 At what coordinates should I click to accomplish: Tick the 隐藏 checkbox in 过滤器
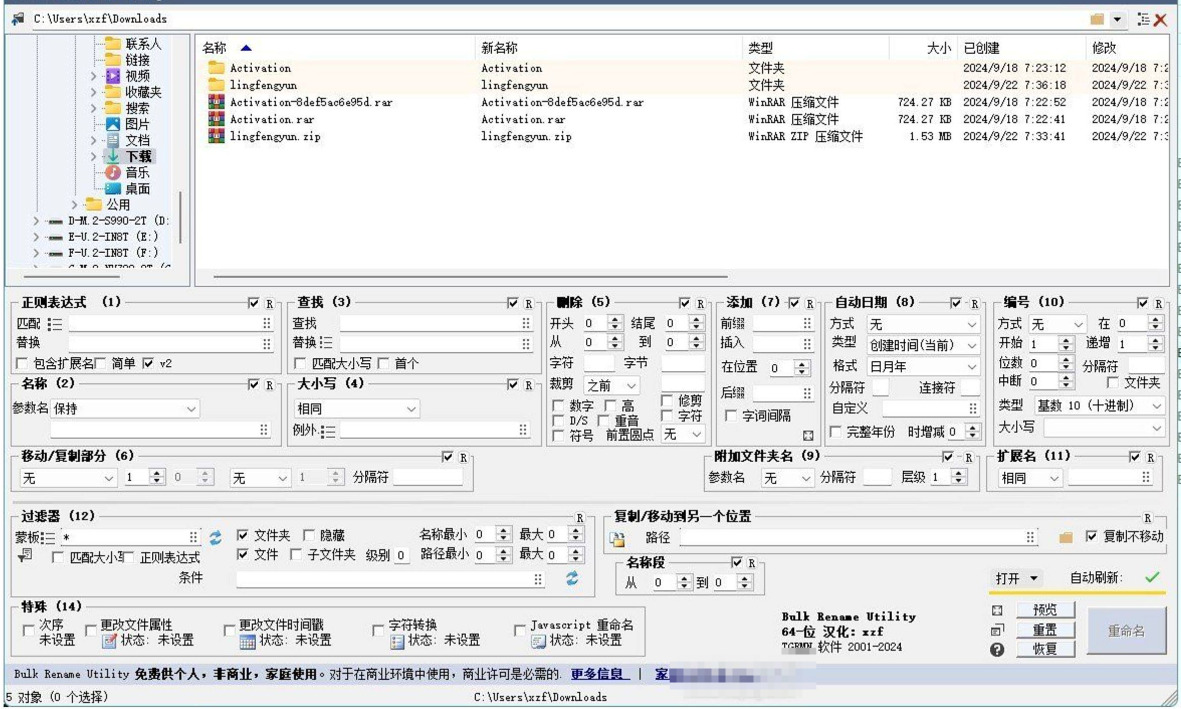coord(308,536)
